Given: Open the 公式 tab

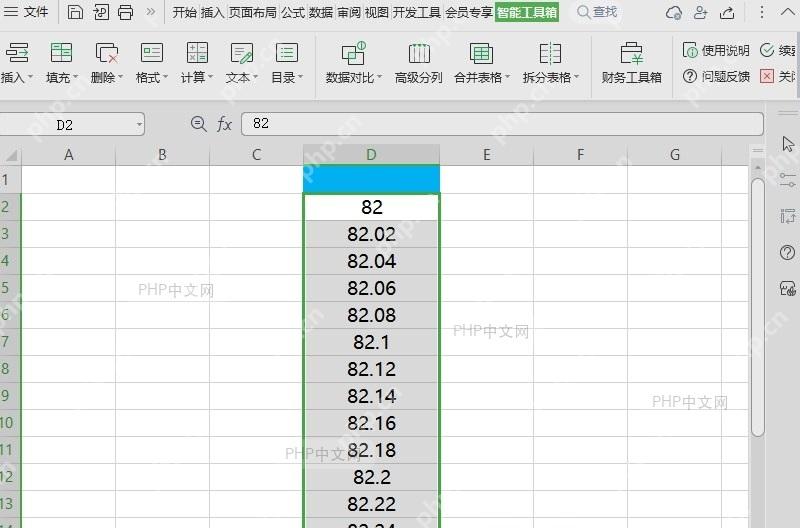Looking at the screenshot, I should 293,12.
